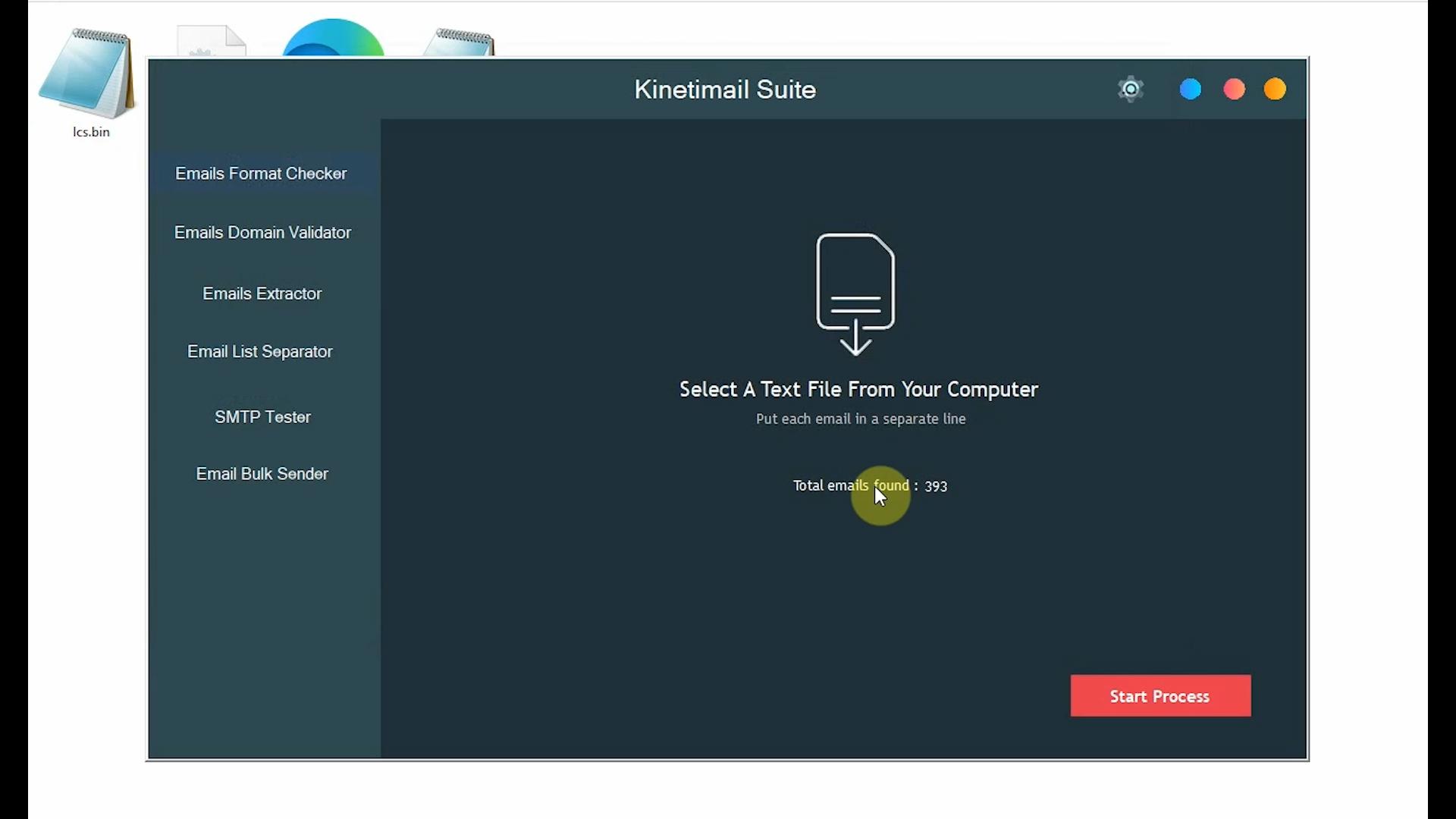
Task: Click the Kinetimail Suite title
Action: click(724, 89)
